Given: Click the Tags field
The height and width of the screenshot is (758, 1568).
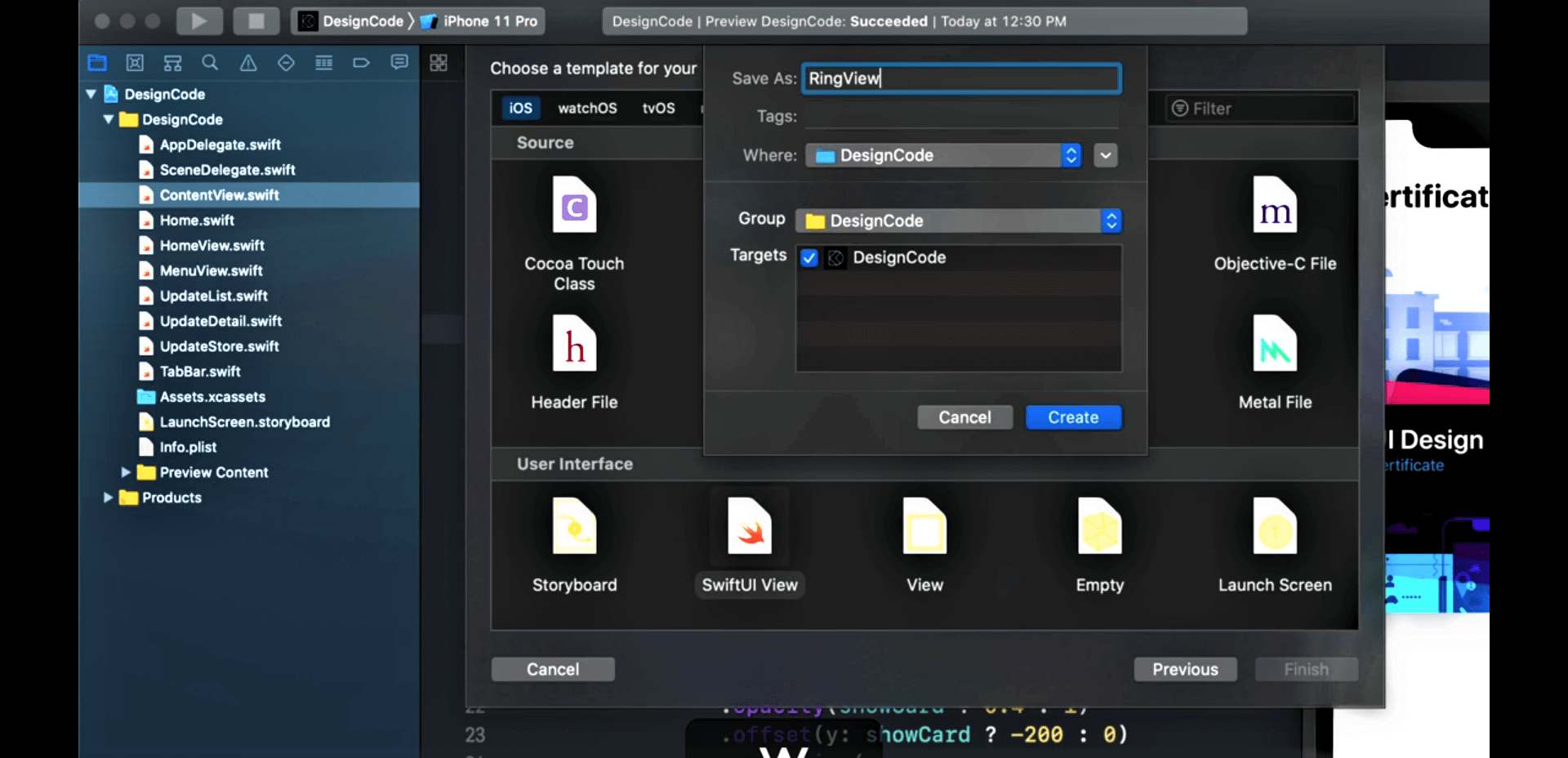Looking at the screenshot, I should [x=961, y=117].
